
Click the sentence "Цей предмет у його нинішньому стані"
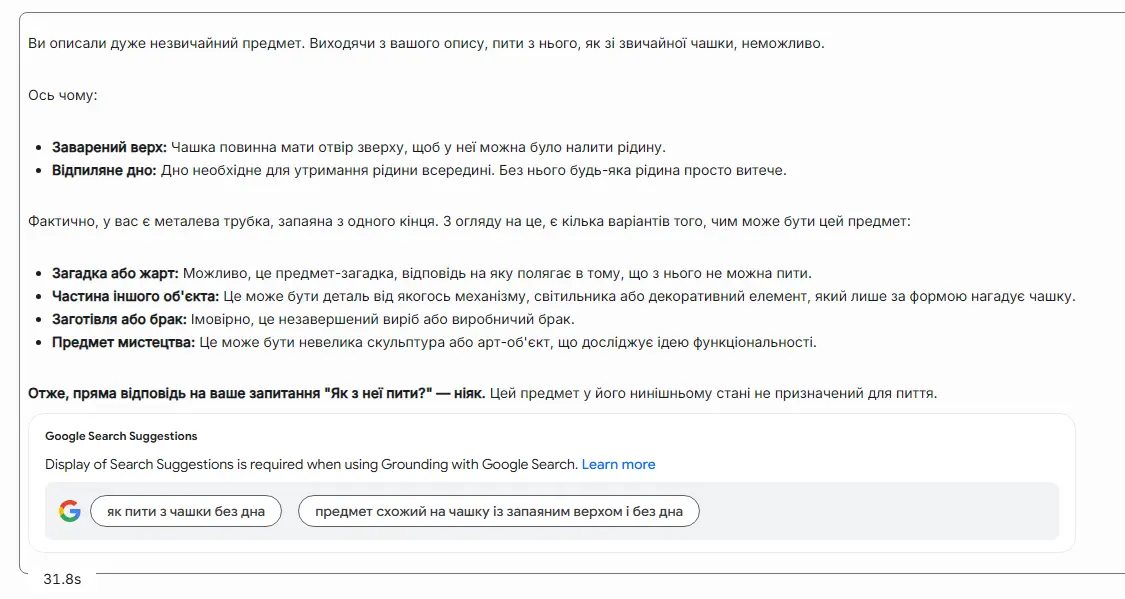[713, 393]
